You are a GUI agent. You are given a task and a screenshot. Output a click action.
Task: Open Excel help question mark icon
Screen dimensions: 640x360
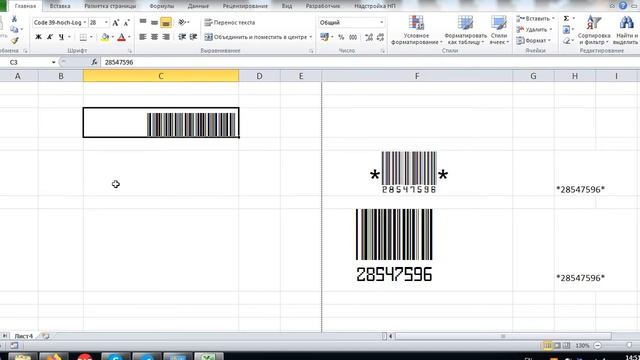click(623, 5)
